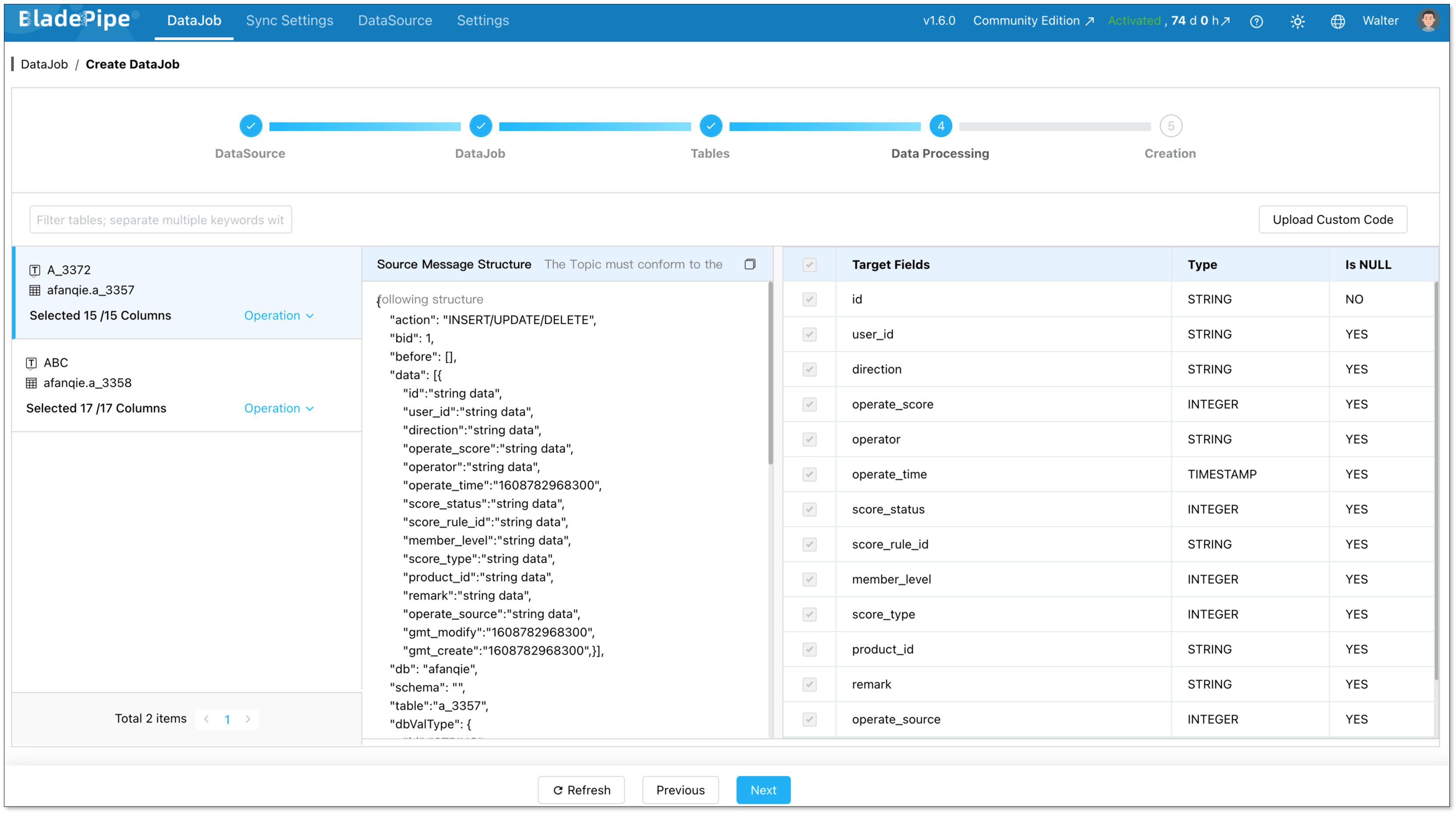
Task: Open the DataSource tab
Action: pyautogui.click(x=395, y=20)
